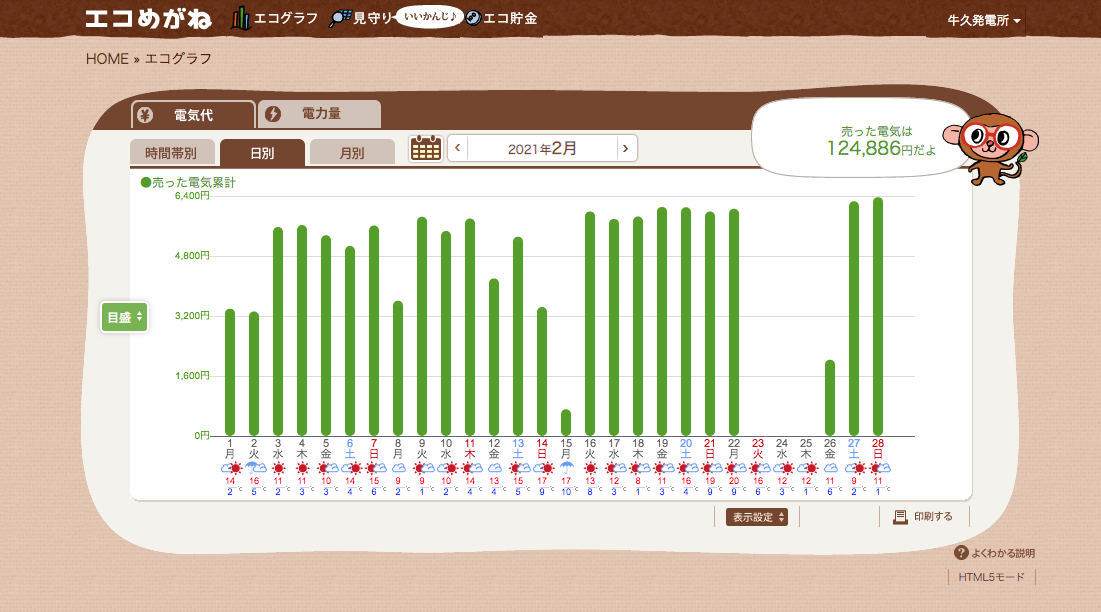The image size is (1101, 612).
Task: Click the day 27 土 date label
Action: [x=854, y=448]
